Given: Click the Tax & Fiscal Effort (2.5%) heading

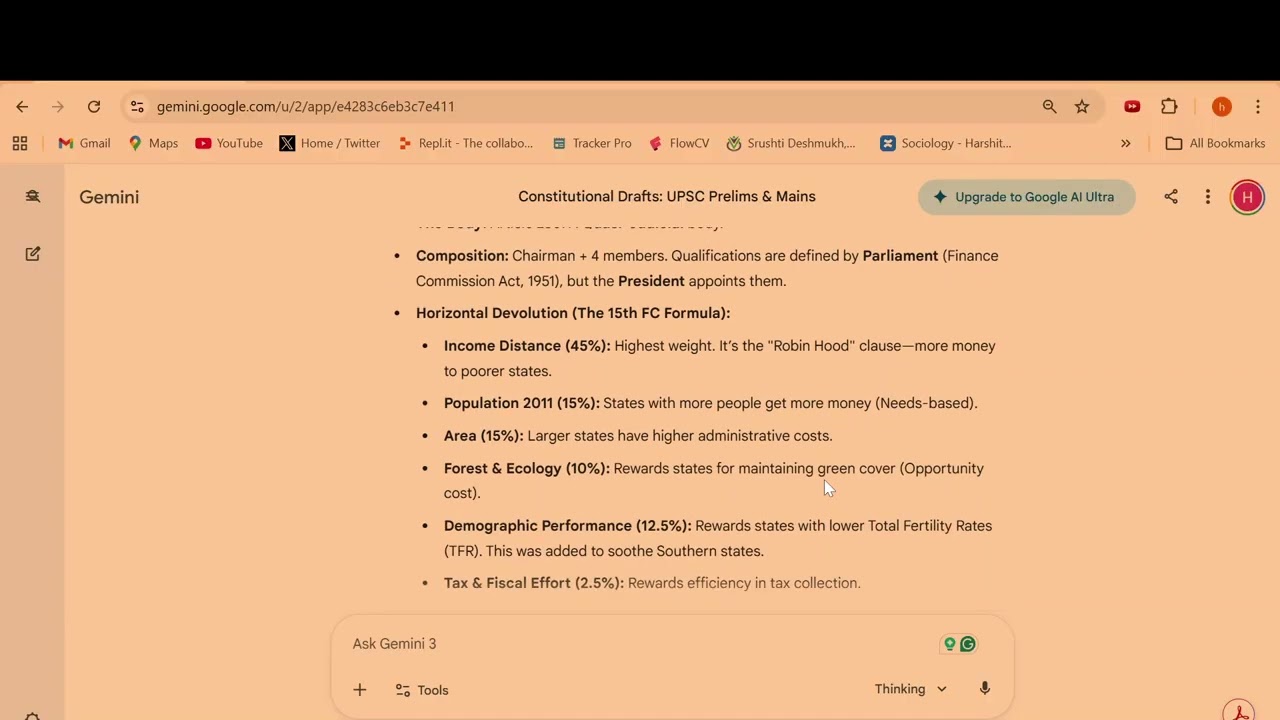Looking at the screenshot, I should click(534, 583).
